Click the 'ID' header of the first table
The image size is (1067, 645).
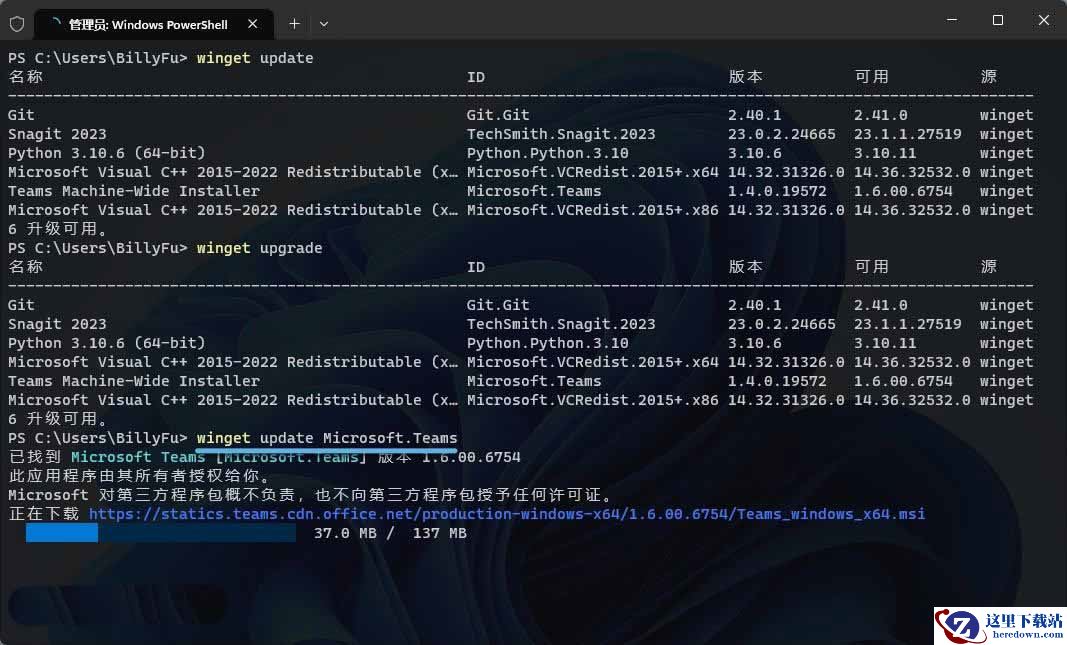[476, 77]
